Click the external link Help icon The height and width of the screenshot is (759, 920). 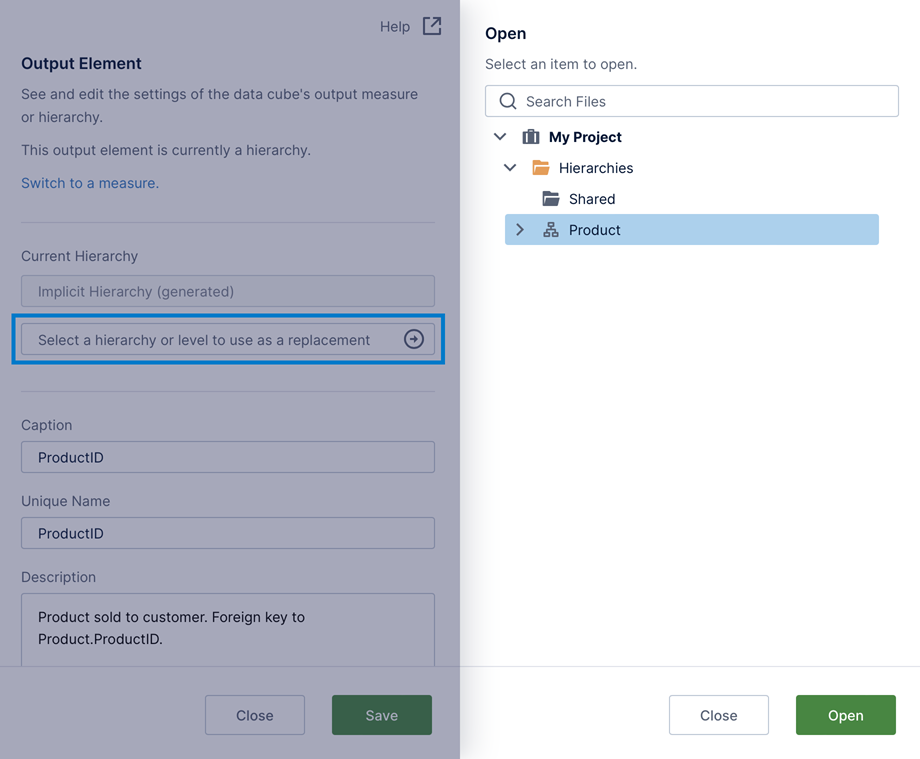point(431,27)
